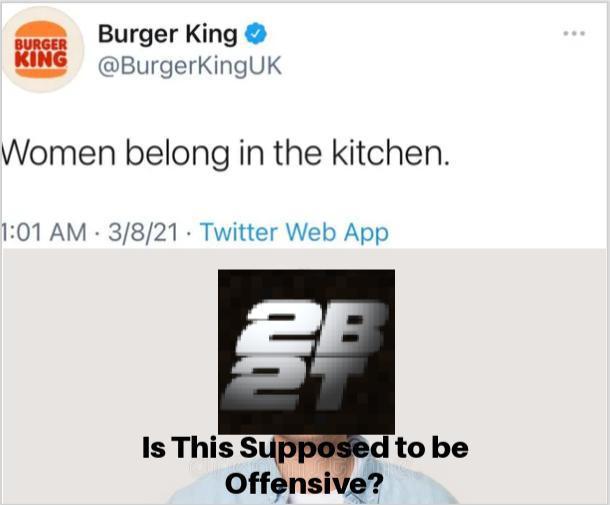This screenshot has height=505, width=610.
Task: Click the word "belong" in the tweet
Action: click(177, 154)
